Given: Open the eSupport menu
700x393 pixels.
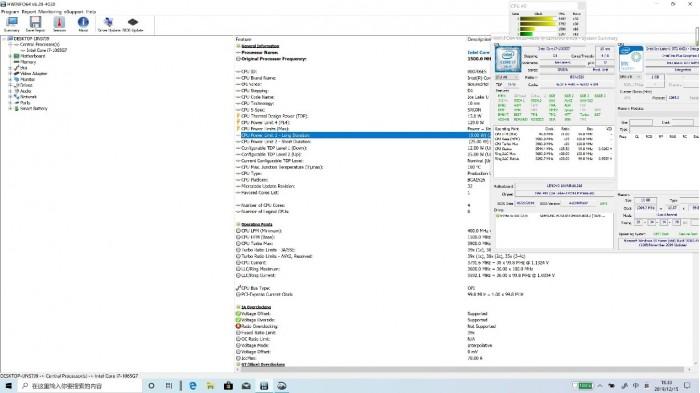Looking at the screenshot, I should click(x=74, y=12).
